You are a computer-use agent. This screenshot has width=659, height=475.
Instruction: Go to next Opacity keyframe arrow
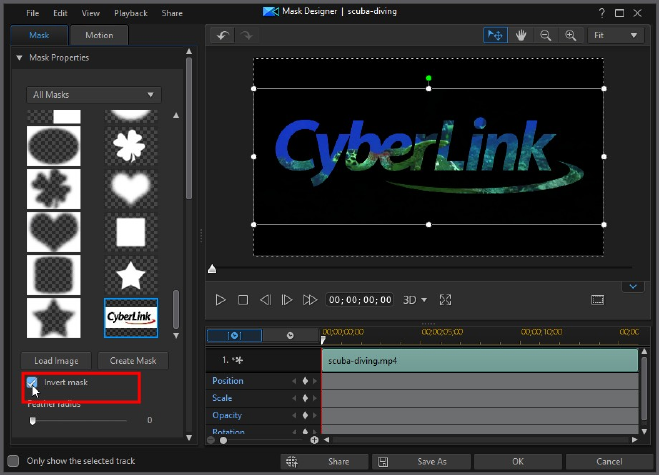tap(314, 415)
